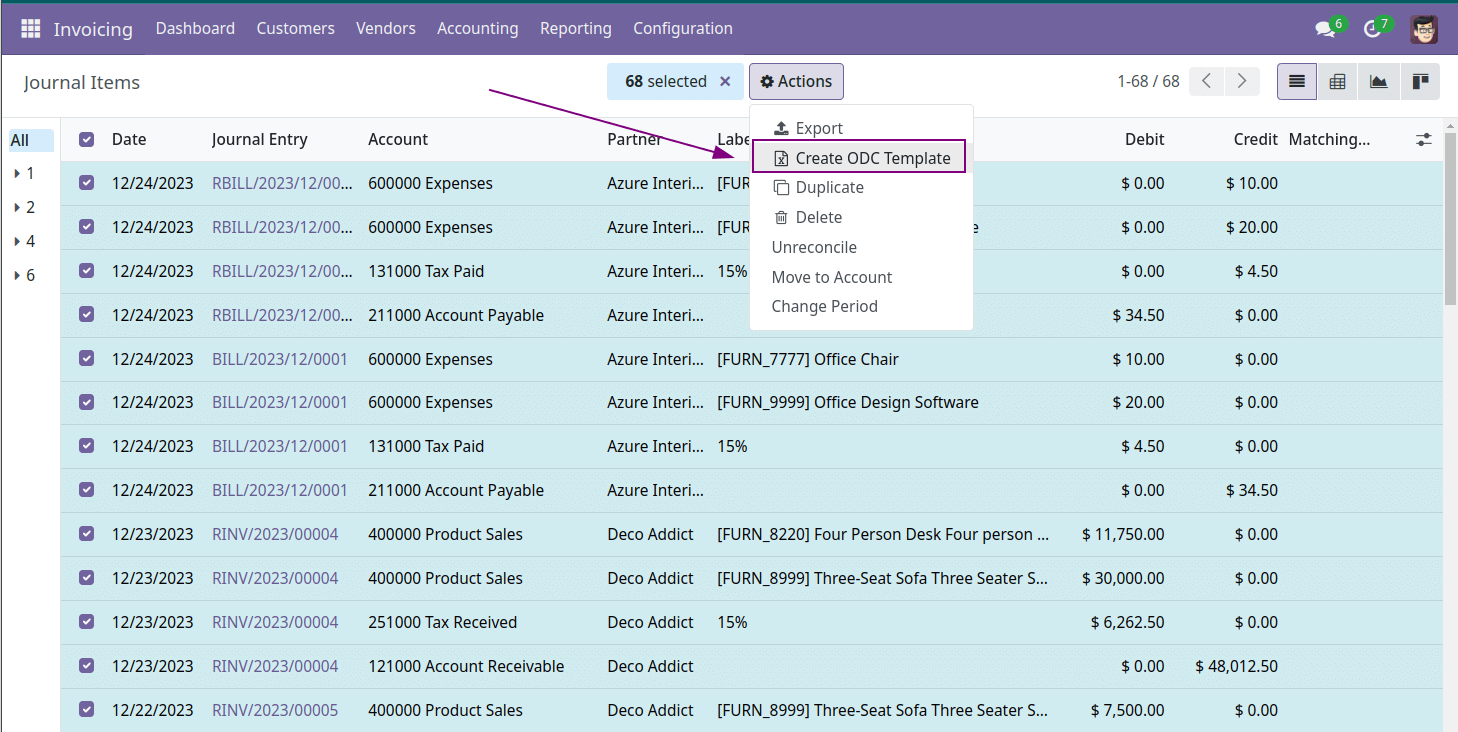Uncheck the first RBILL 600000 Expenses row
1458x732 pixels.
pyautogui.click(x=87, y=183)
